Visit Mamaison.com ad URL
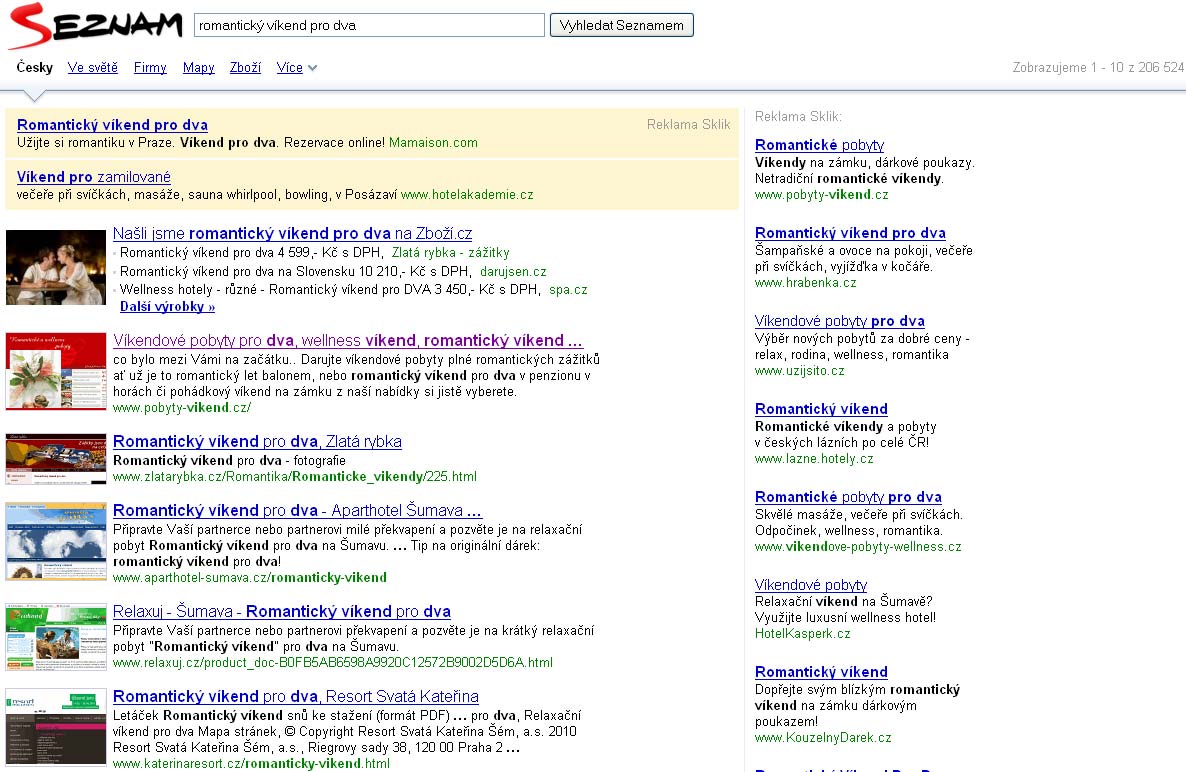The height and width of the screenshot is (772, 1186). 433,142
